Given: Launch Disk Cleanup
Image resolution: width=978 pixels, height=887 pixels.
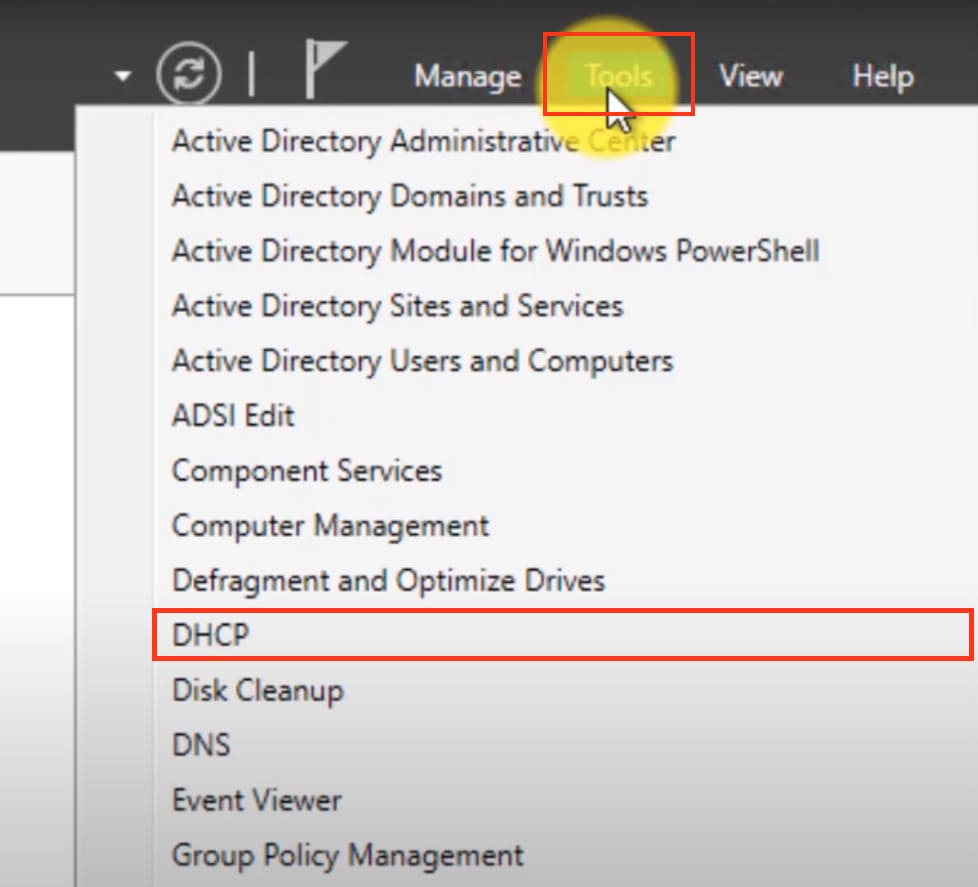Looking at the screenshot, I should [x=257, y=690].
